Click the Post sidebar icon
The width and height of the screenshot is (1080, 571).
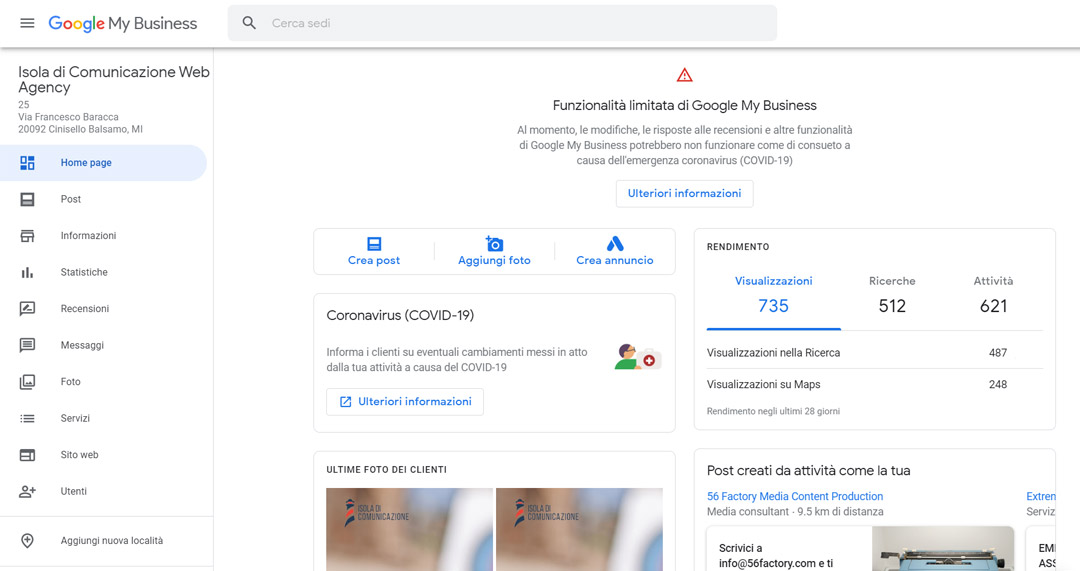coord(27,199)
